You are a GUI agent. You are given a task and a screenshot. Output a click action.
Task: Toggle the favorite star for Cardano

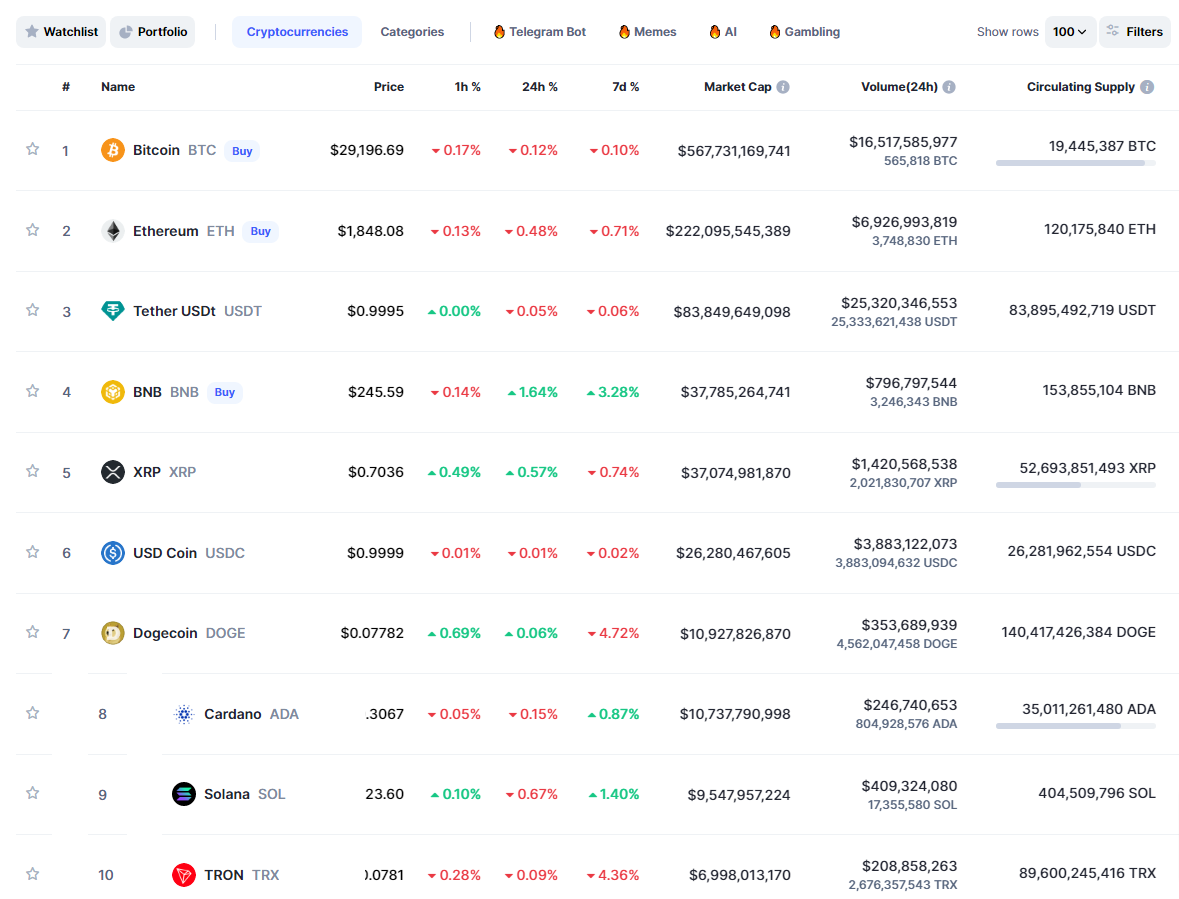(x=32, y=713)
